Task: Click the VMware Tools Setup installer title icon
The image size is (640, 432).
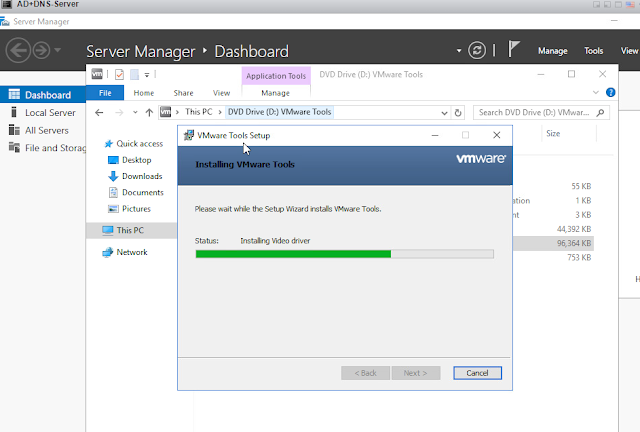Action: (x=189, y=135)
